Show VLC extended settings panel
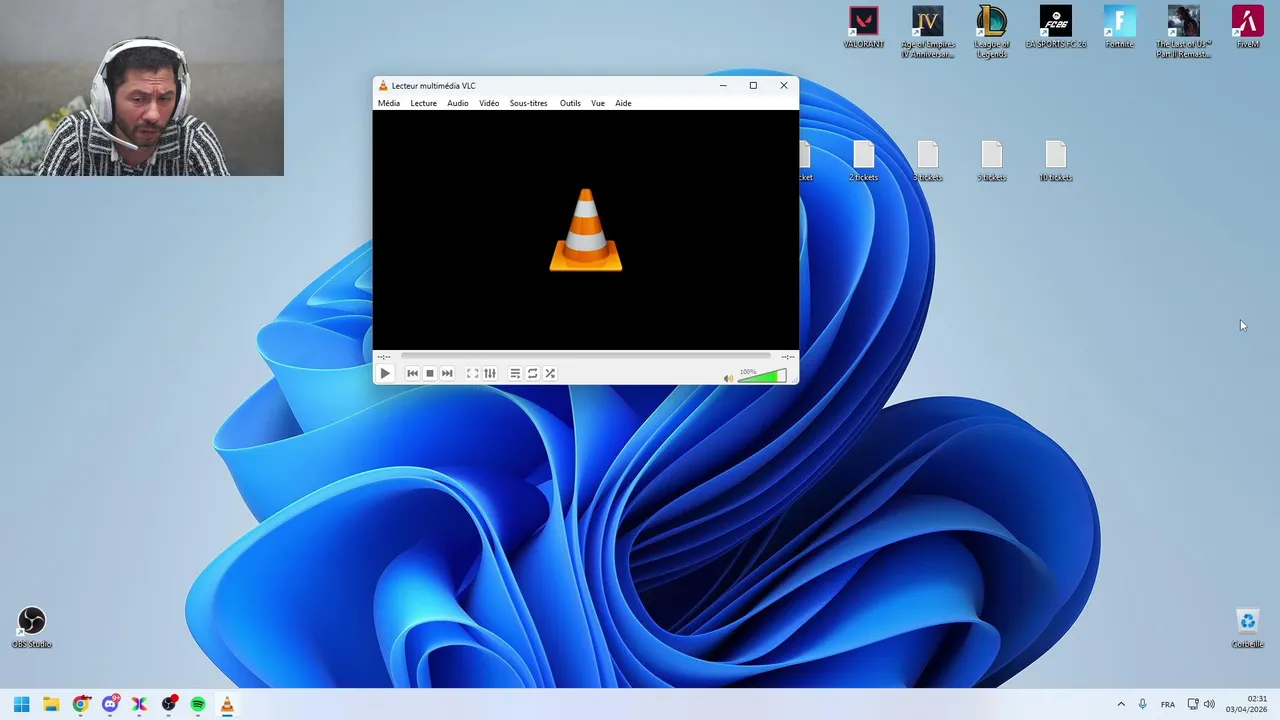The width and height of the screenshot is (1280, 720). coord(490,373)
